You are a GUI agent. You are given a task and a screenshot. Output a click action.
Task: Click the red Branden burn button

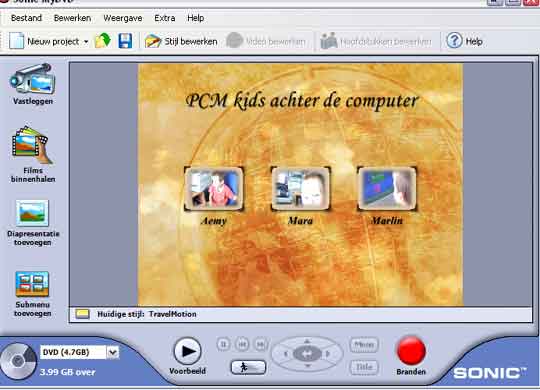tap(411, 351)
